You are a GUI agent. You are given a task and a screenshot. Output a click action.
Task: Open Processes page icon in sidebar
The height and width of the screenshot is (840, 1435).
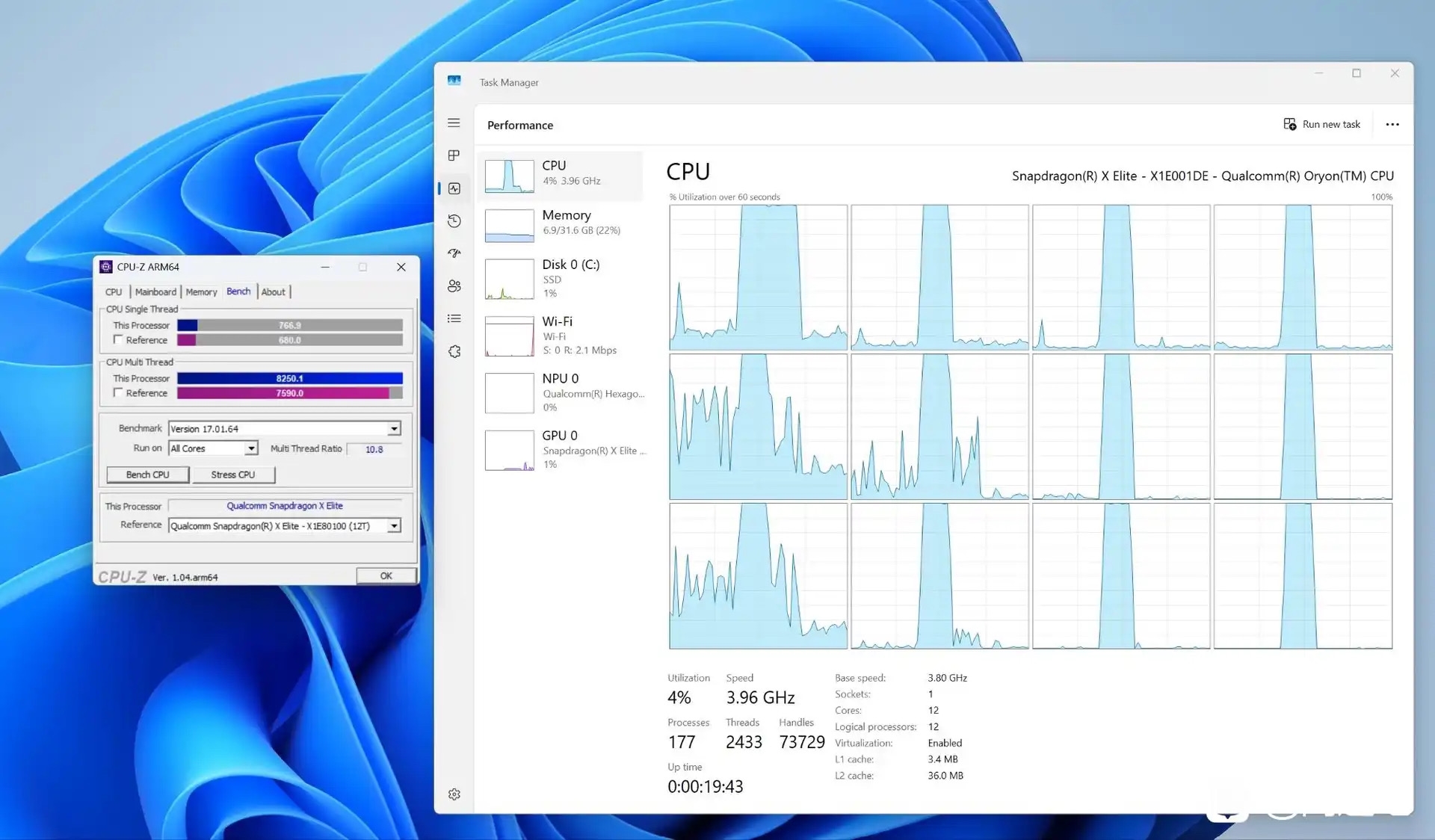point(454,155)
